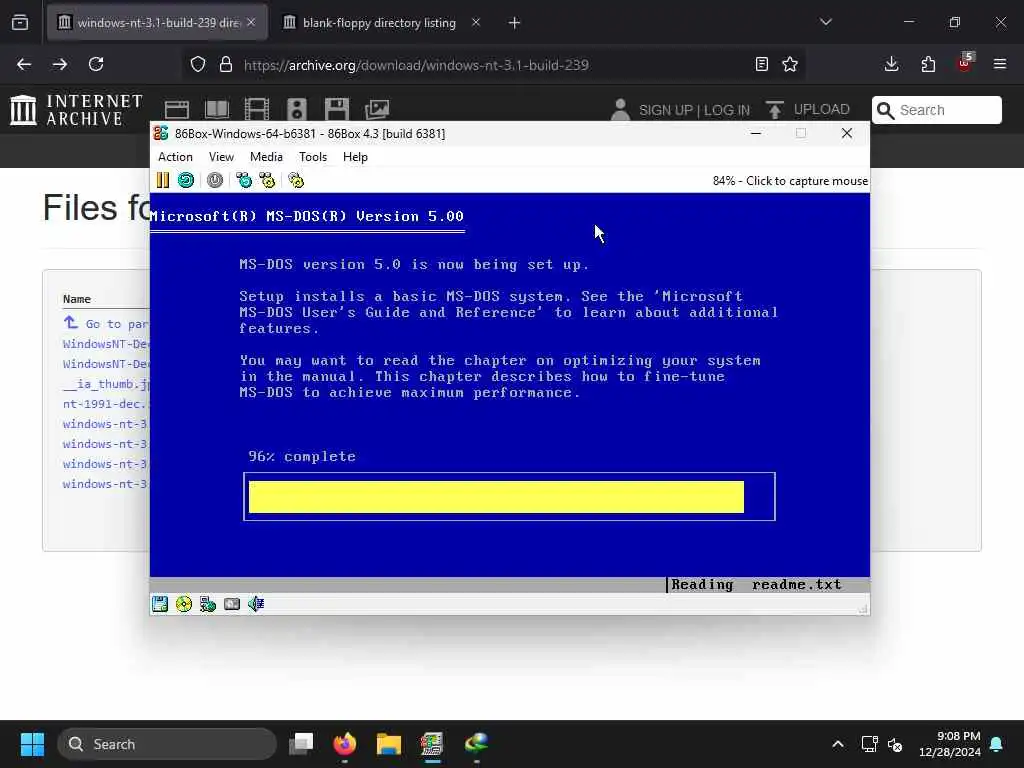Open nt-1991-dec file link

pos(106,404)
